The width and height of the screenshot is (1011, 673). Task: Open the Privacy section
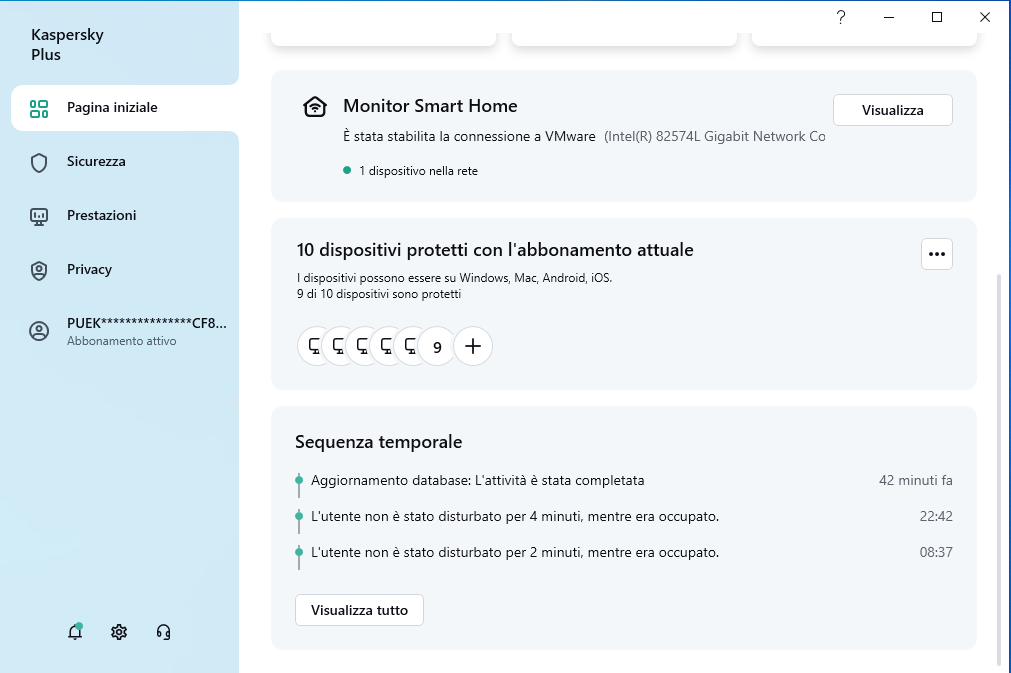(125, 269)
